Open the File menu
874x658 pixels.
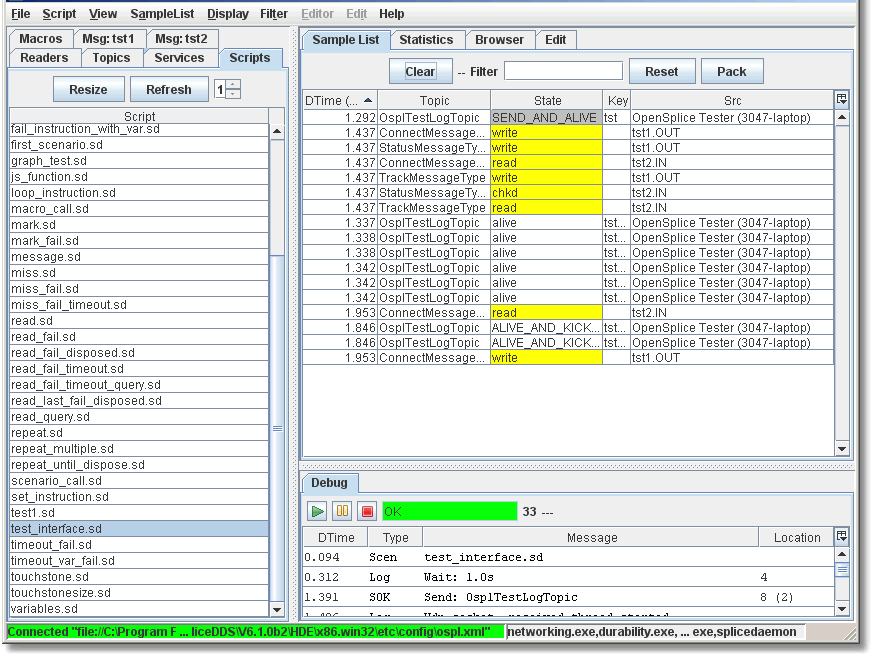(x=21, y=14)
